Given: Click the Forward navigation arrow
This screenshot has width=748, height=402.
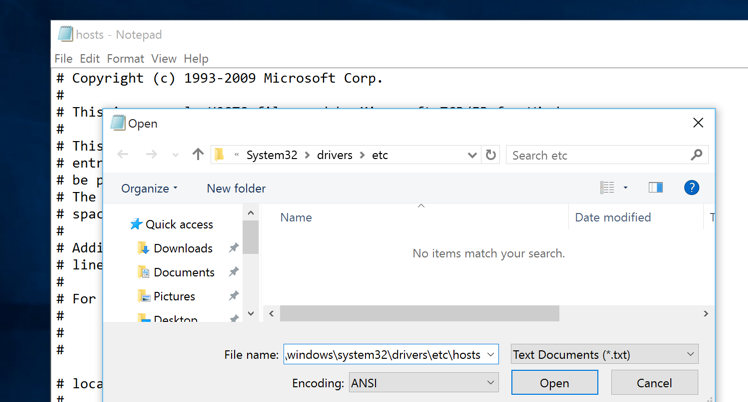Looking at the screenshot, I should coord(151,155).
